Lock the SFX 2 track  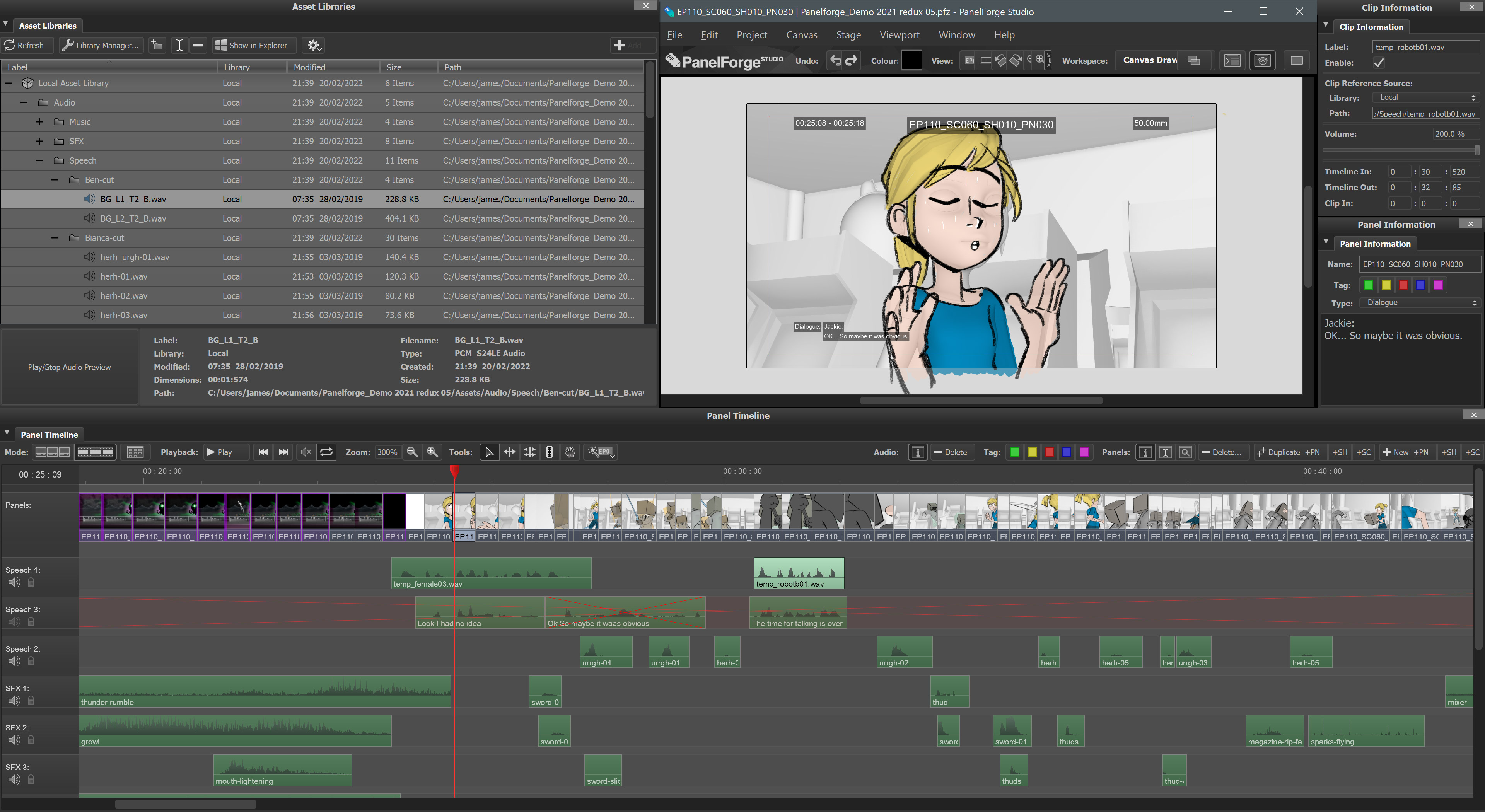coord(31,740)
